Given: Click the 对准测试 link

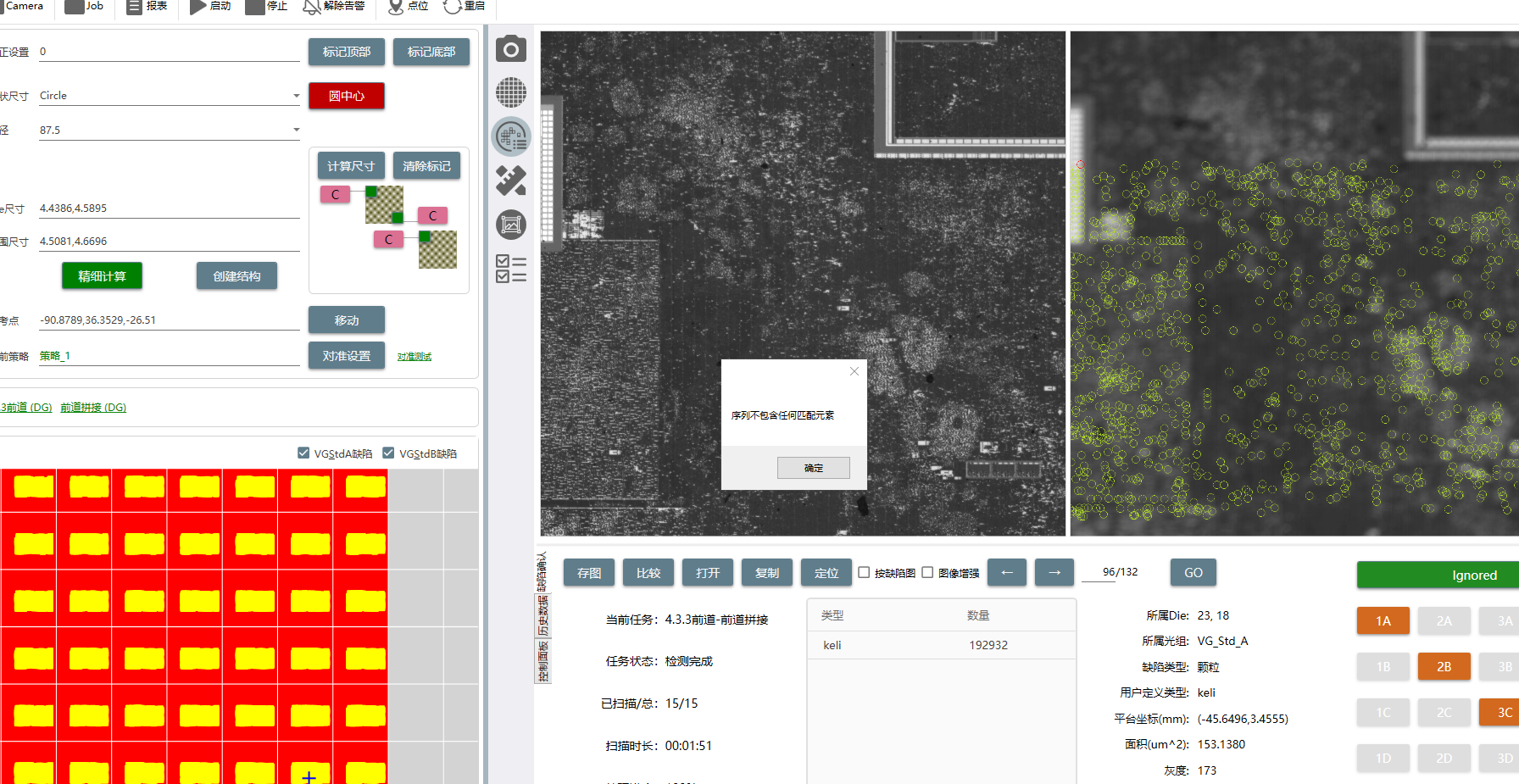Looking at the screenshot, I should tap(414, 357).
